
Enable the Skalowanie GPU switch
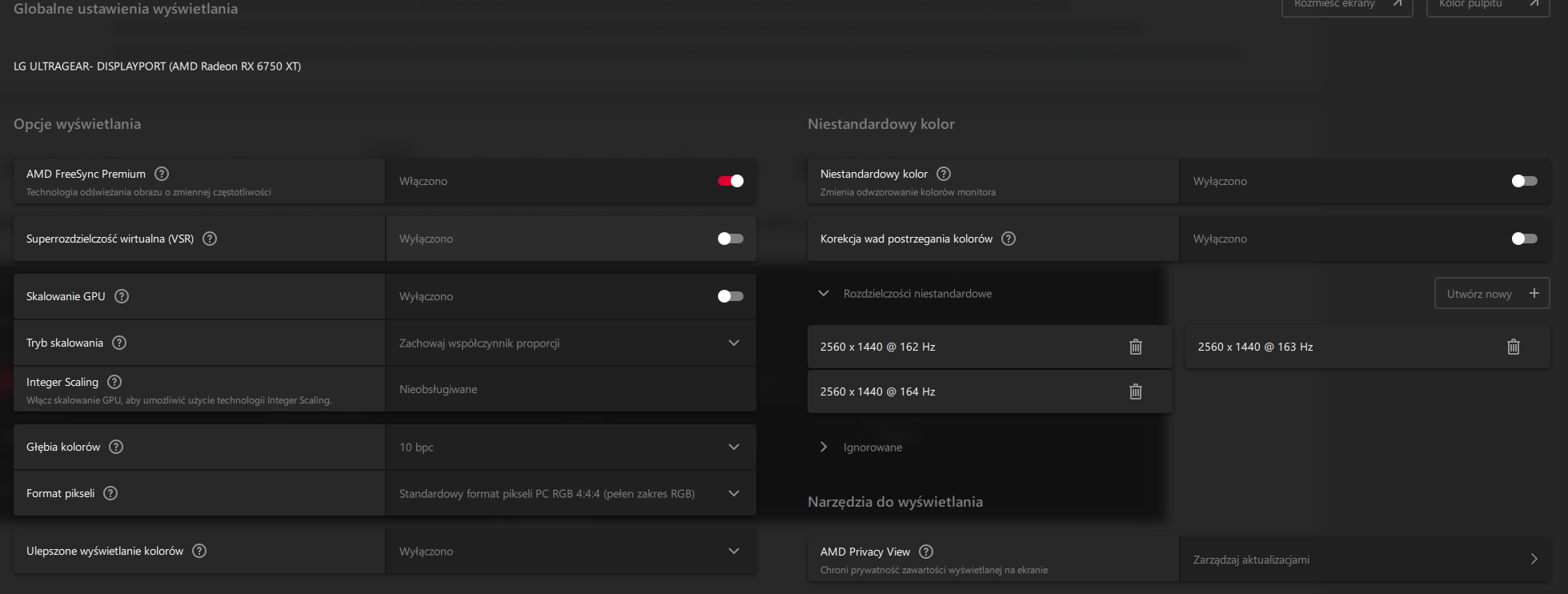click(730, 296)
